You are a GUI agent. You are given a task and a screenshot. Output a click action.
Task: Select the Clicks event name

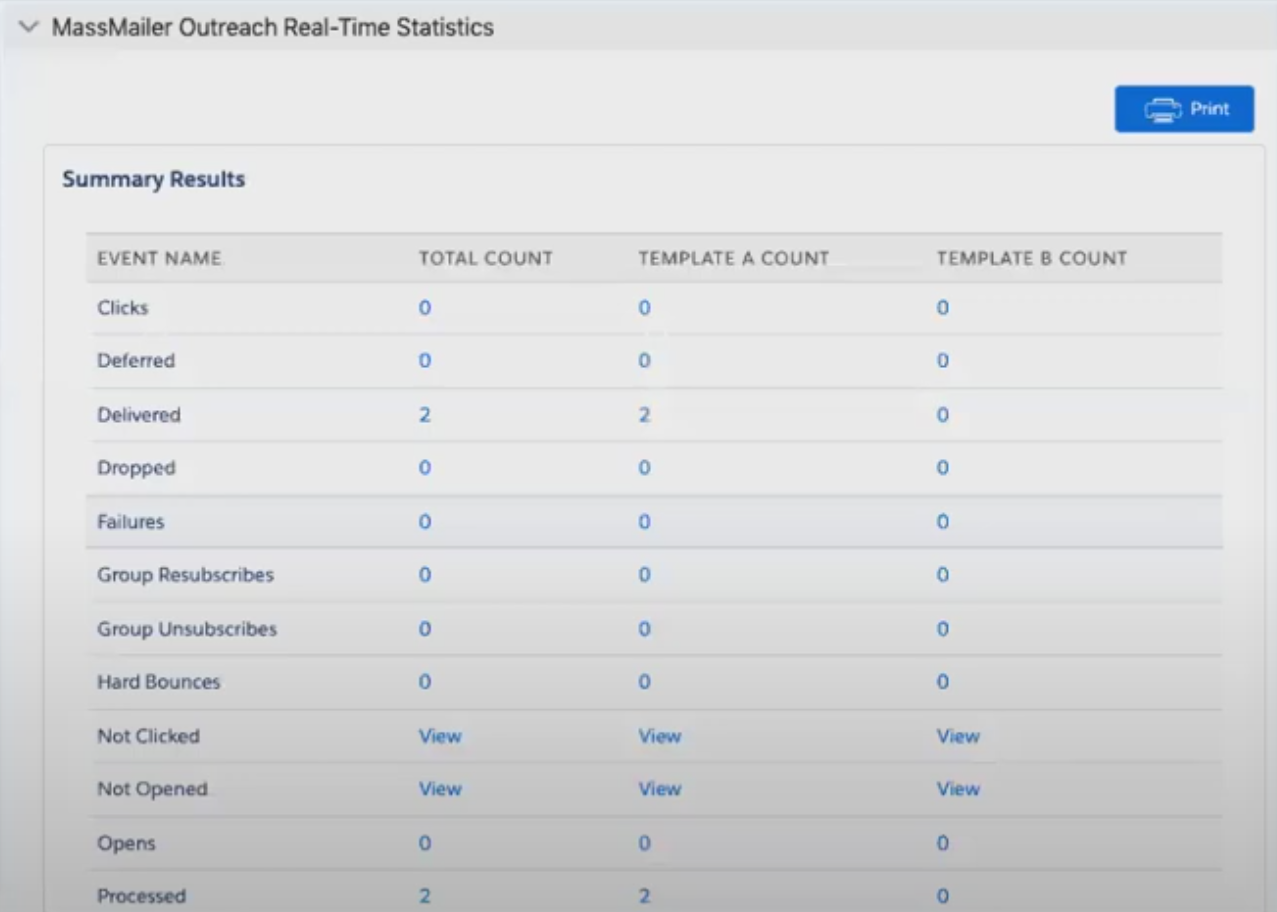pos(123,308)
